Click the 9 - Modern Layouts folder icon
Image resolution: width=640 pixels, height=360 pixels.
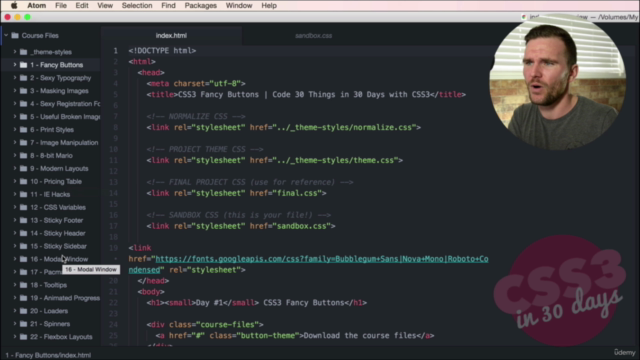pos(23,169)
